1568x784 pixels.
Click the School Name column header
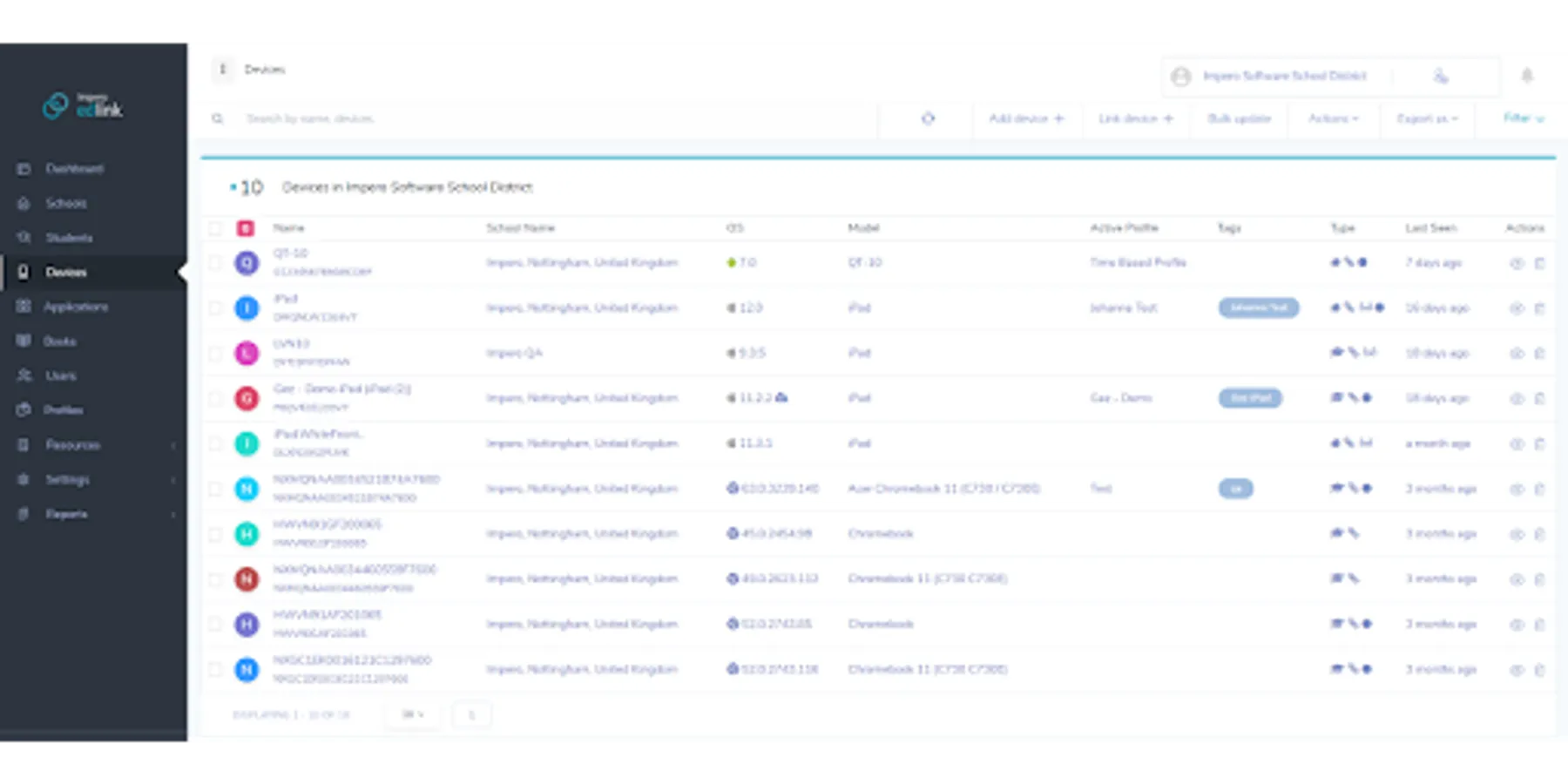[520, 228]
